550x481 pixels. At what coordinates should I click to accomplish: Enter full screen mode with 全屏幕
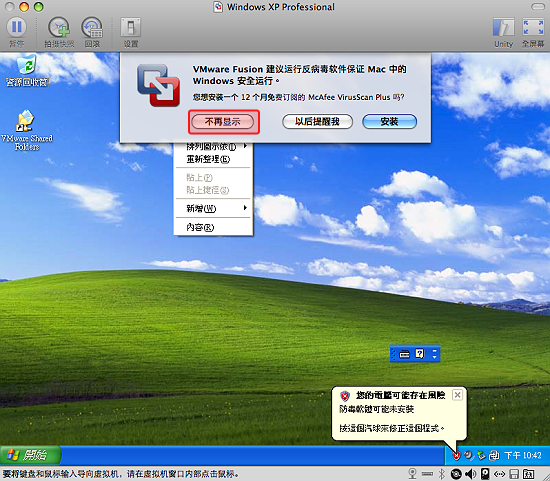coord(533,32)
